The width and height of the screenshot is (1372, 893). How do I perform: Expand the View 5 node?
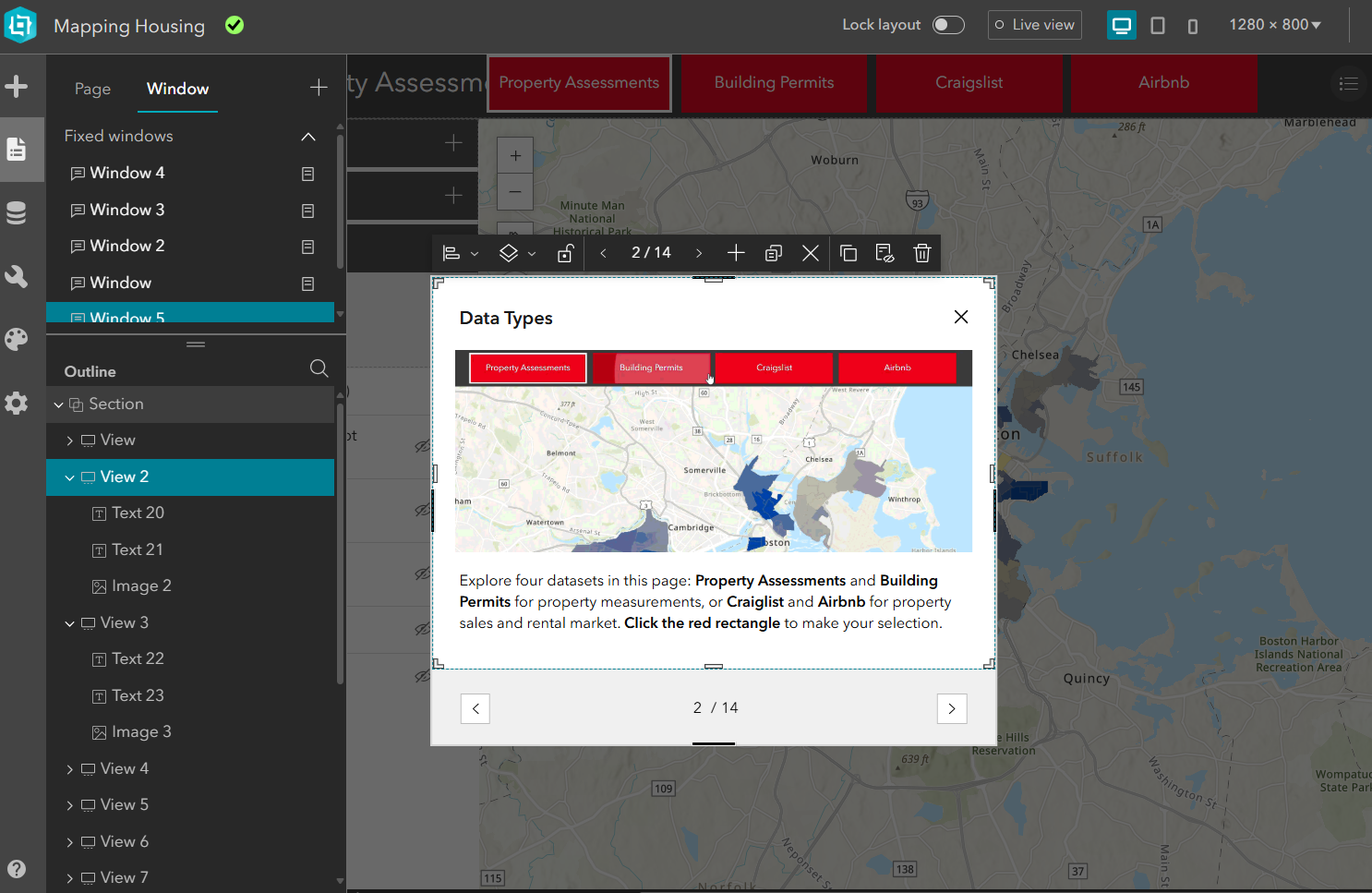(x=70, y=805)
